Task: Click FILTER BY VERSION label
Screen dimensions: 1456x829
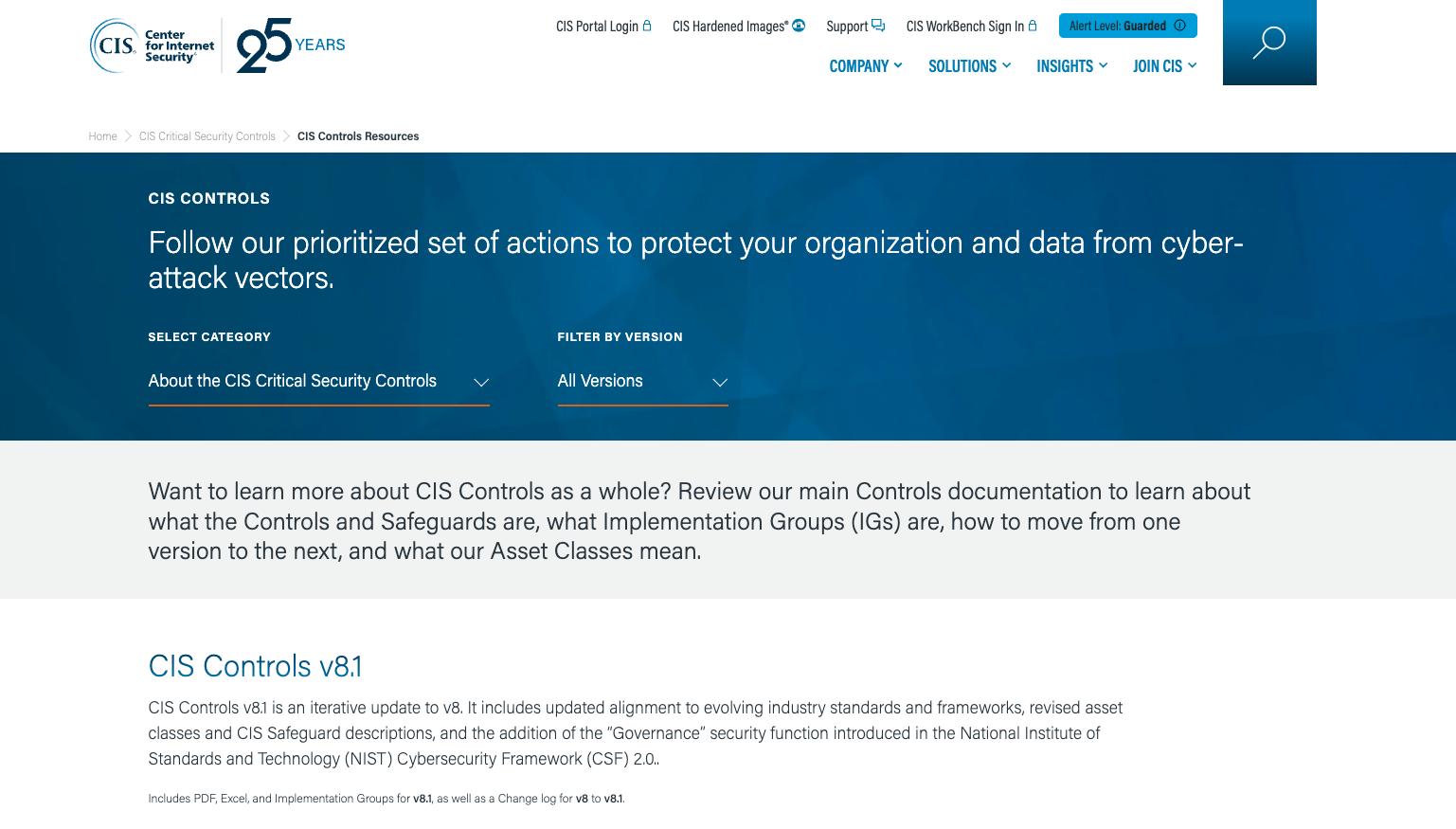Action: [620, 336]
